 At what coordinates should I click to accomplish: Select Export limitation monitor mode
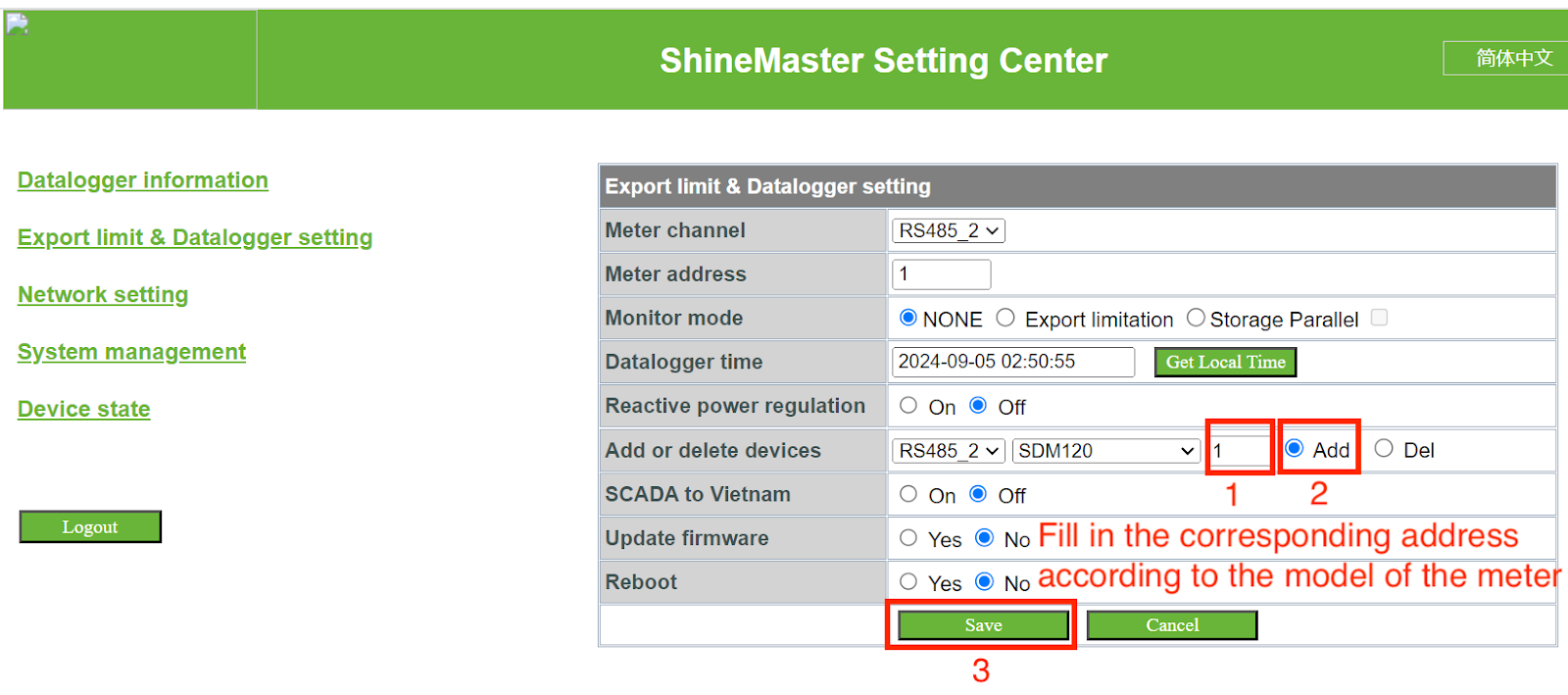tap(1005, 318)
